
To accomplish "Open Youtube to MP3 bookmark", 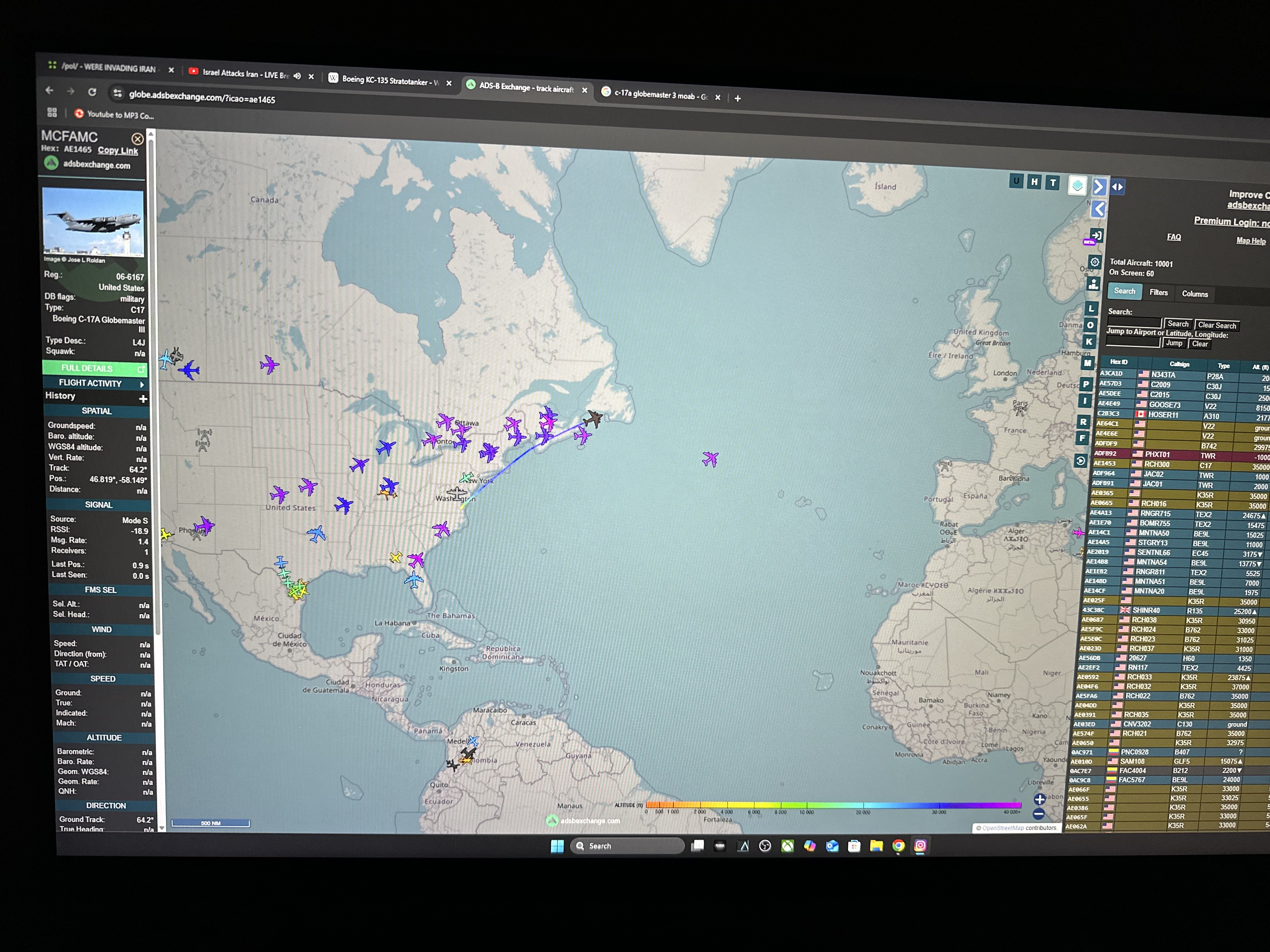I will pyautogui.click(x=115, y=115).
